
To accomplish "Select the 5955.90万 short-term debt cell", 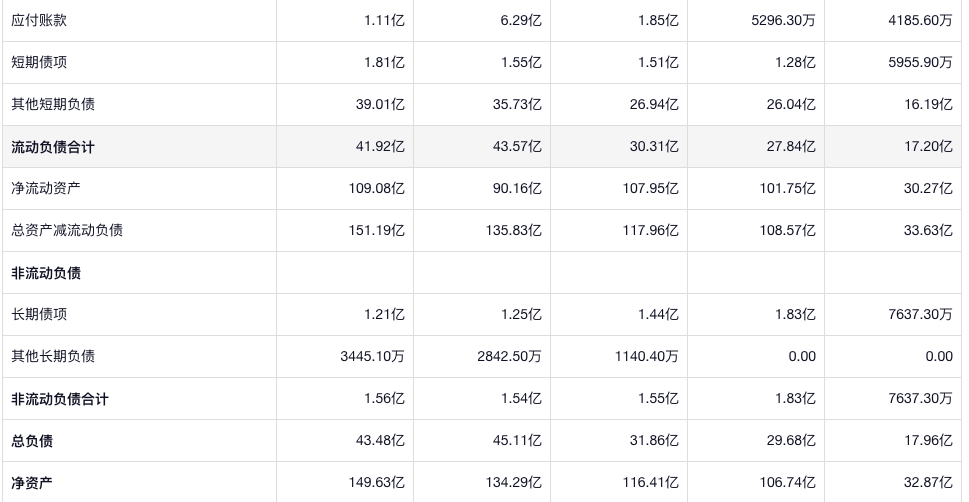I will click(x=917, y=62).
